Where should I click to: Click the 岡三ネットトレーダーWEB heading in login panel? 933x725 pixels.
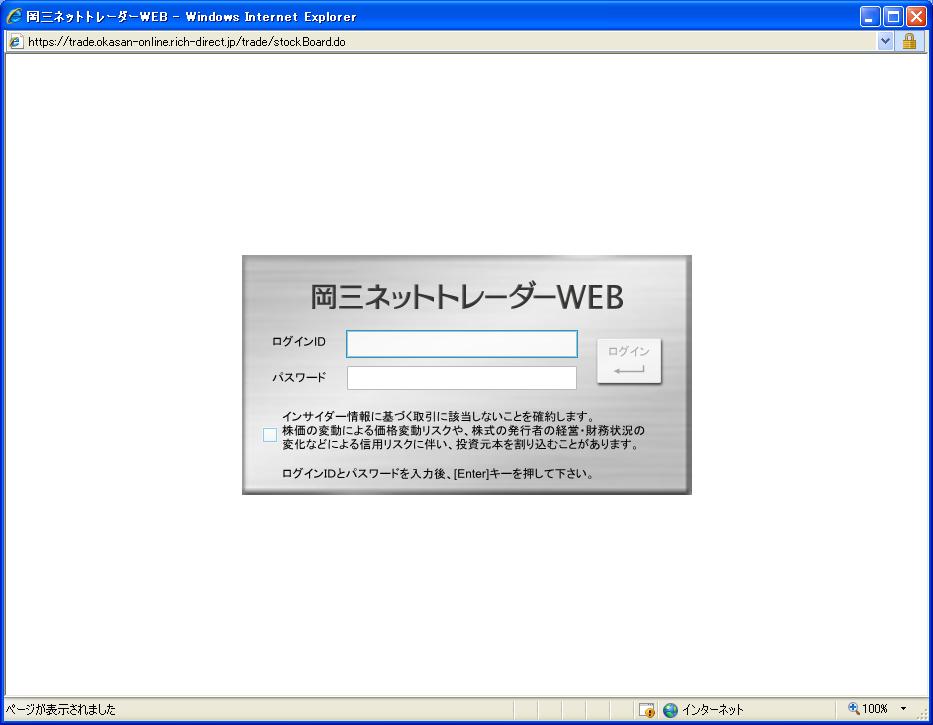466,297
